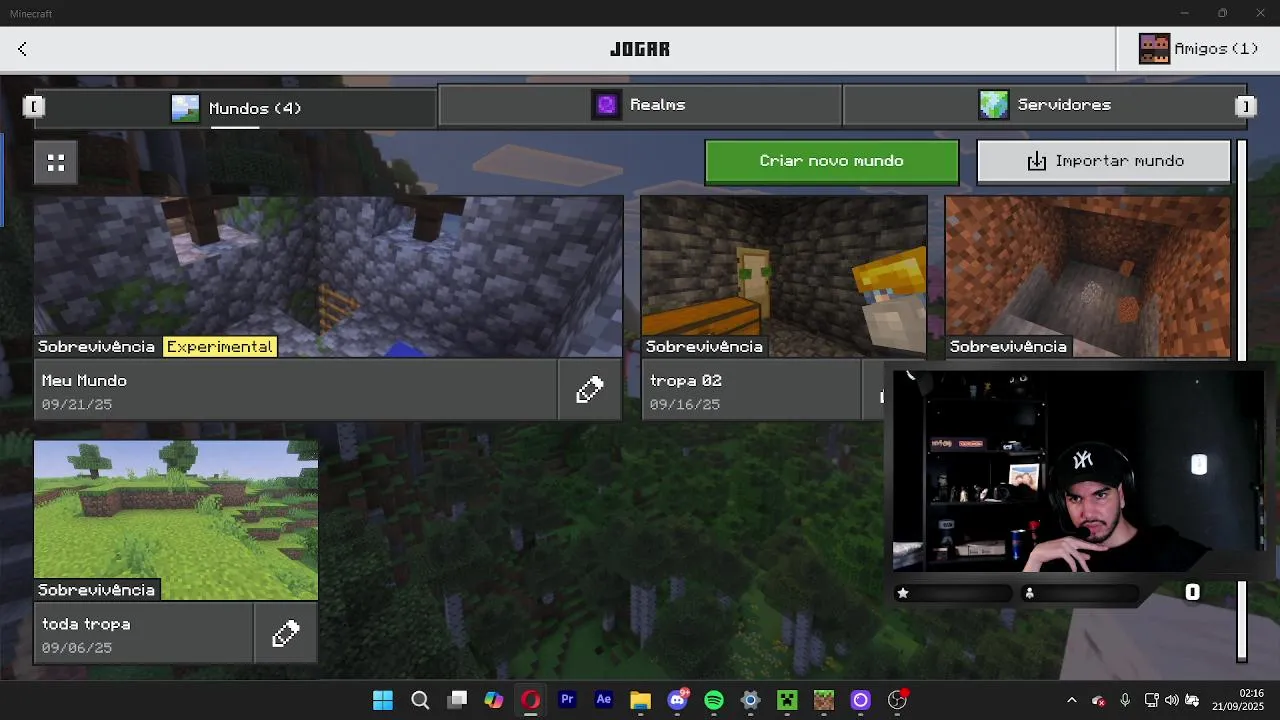Go back with the top-left arrow
The width and height of the screenshot is (1280, 720).
coord(22,49)
